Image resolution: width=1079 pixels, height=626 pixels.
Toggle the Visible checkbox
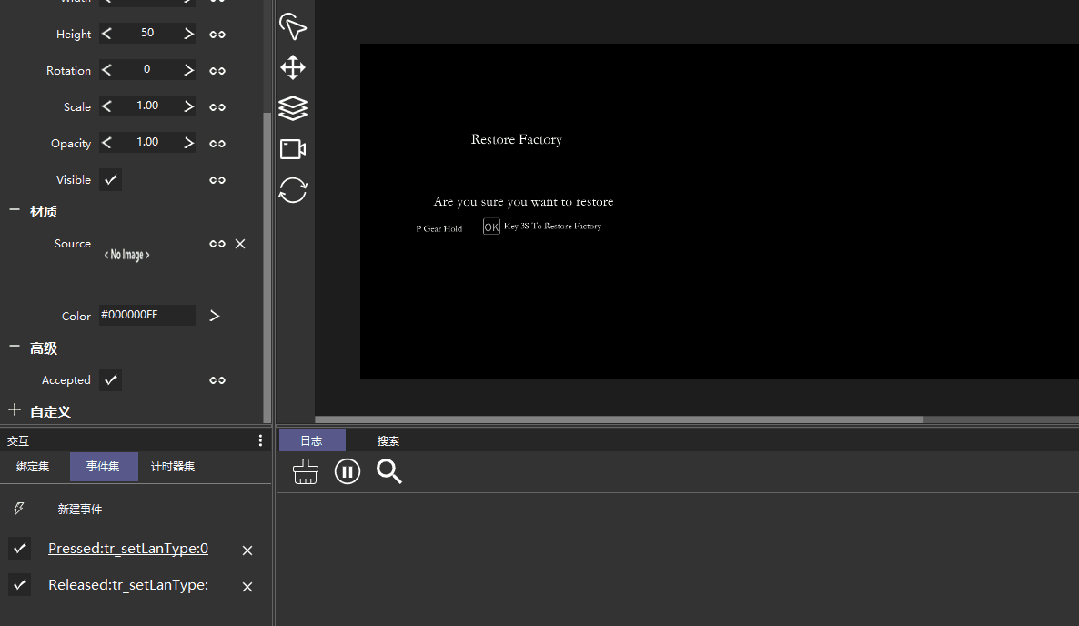point(110,180)
